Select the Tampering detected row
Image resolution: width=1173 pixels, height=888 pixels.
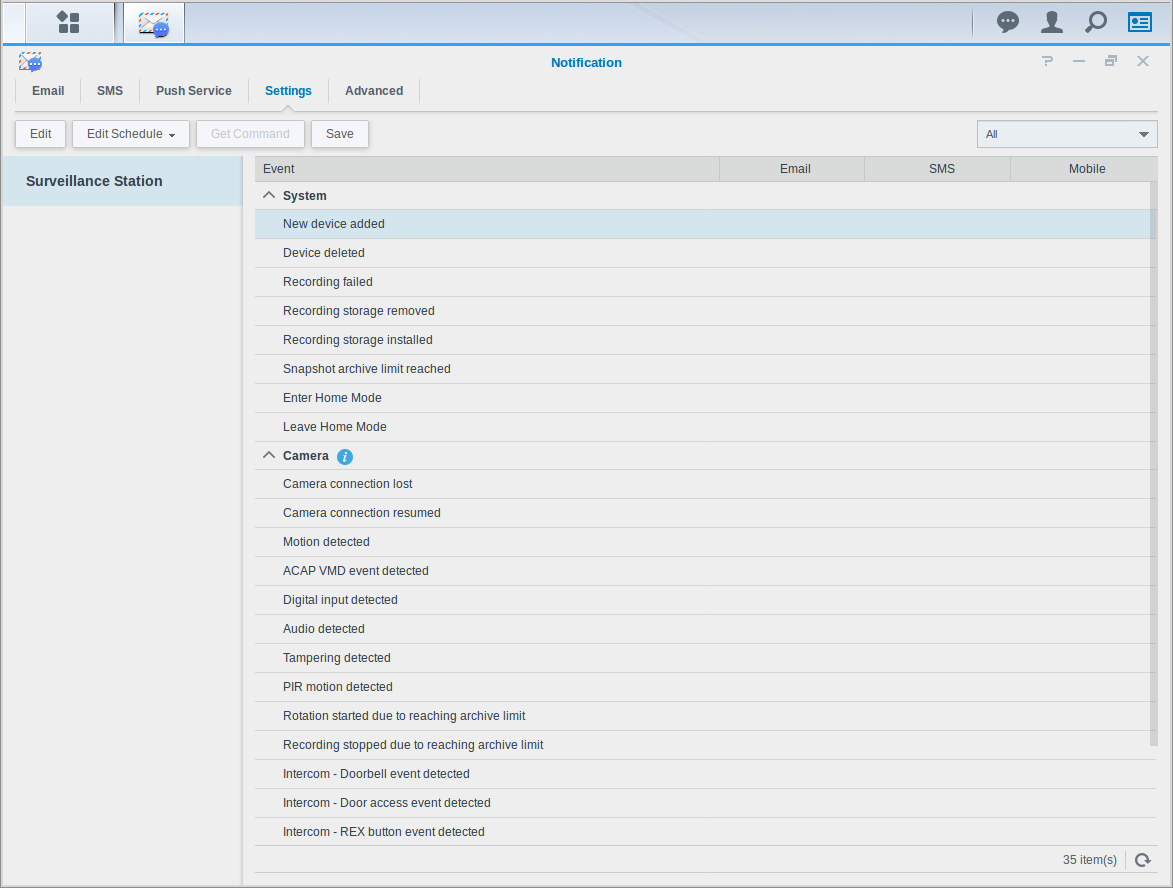(705, 658)
